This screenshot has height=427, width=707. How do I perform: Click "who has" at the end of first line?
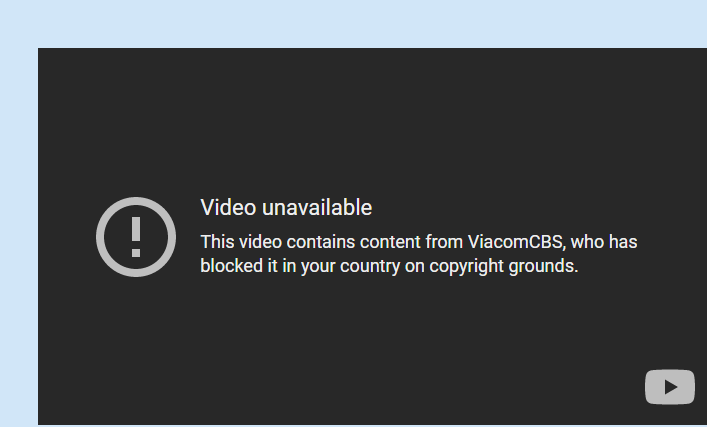604,242
